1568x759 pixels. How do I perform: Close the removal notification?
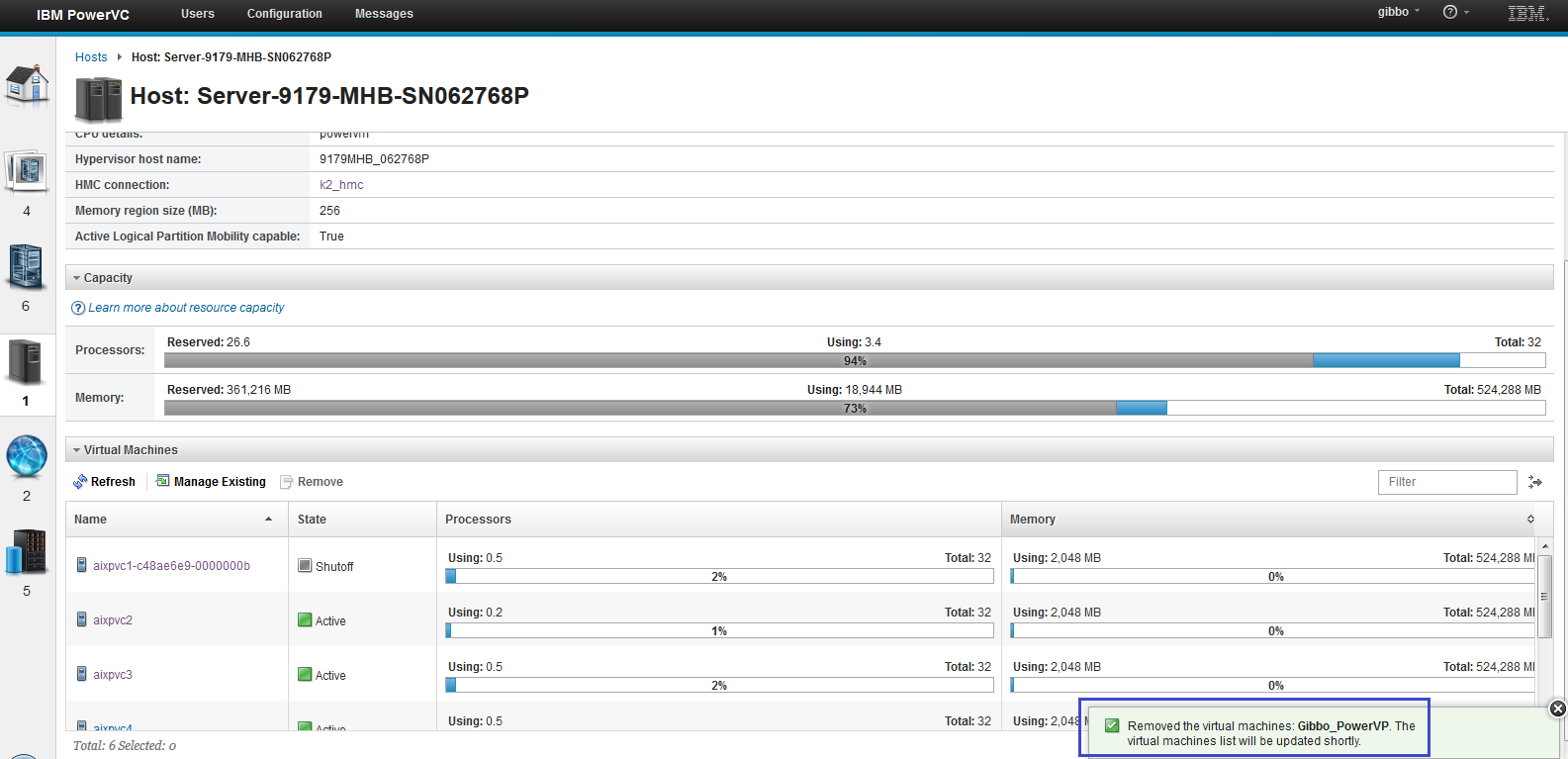[1557, 709]
